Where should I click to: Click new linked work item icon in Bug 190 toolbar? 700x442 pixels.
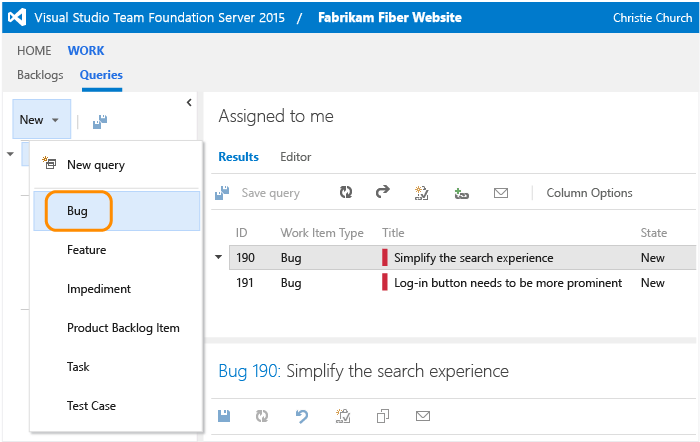pyautogui.click(x=343, y=416)
